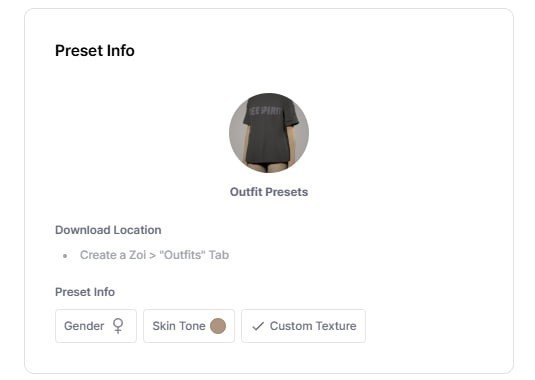Click the word "Texture" in Custom Texture

(336, 326)
